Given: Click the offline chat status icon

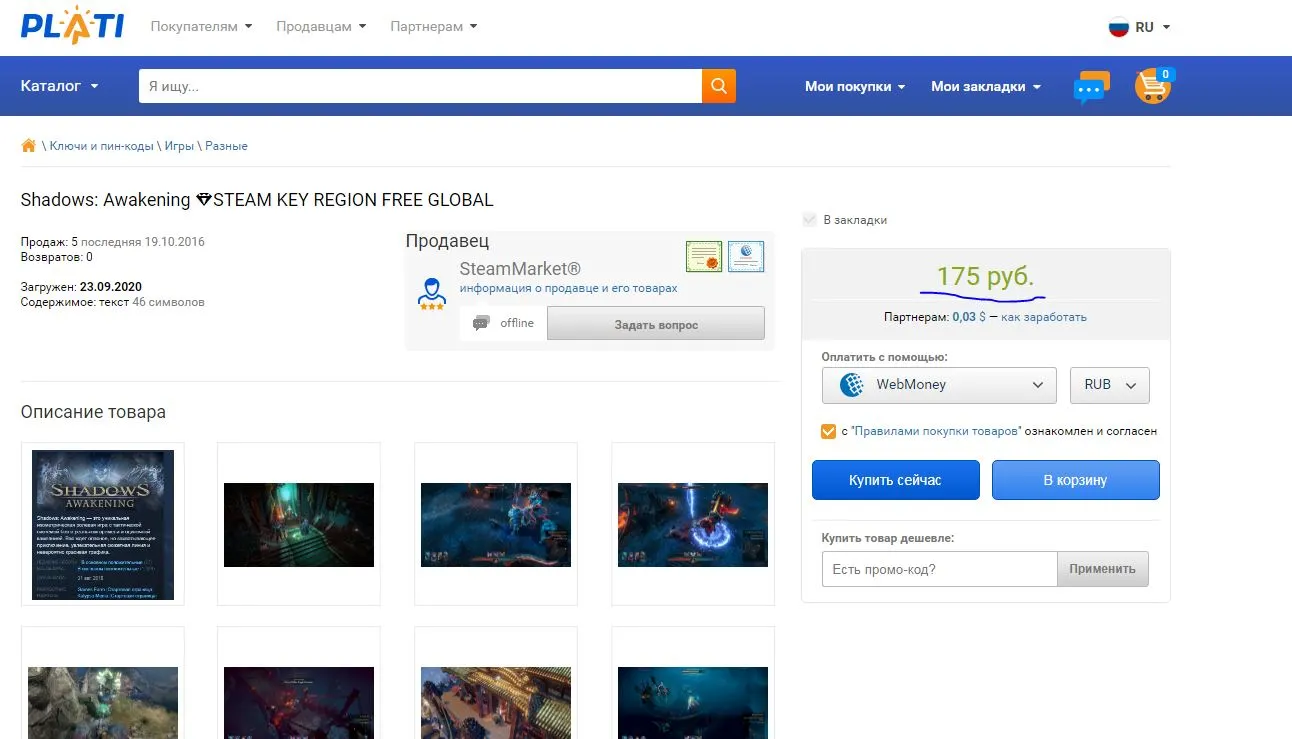Looking at the screenshot, I should [x=481, y=323].
